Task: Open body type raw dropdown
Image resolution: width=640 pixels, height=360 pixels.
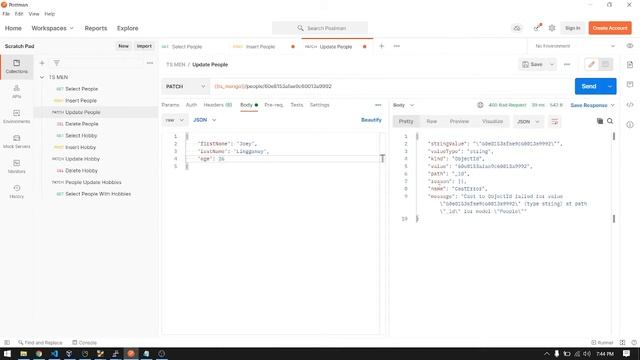Action: 175,120
